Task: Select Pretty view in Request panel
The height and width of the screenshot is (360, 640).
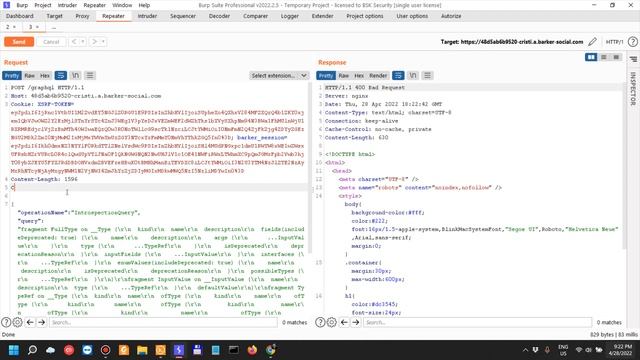Action: 12,76
